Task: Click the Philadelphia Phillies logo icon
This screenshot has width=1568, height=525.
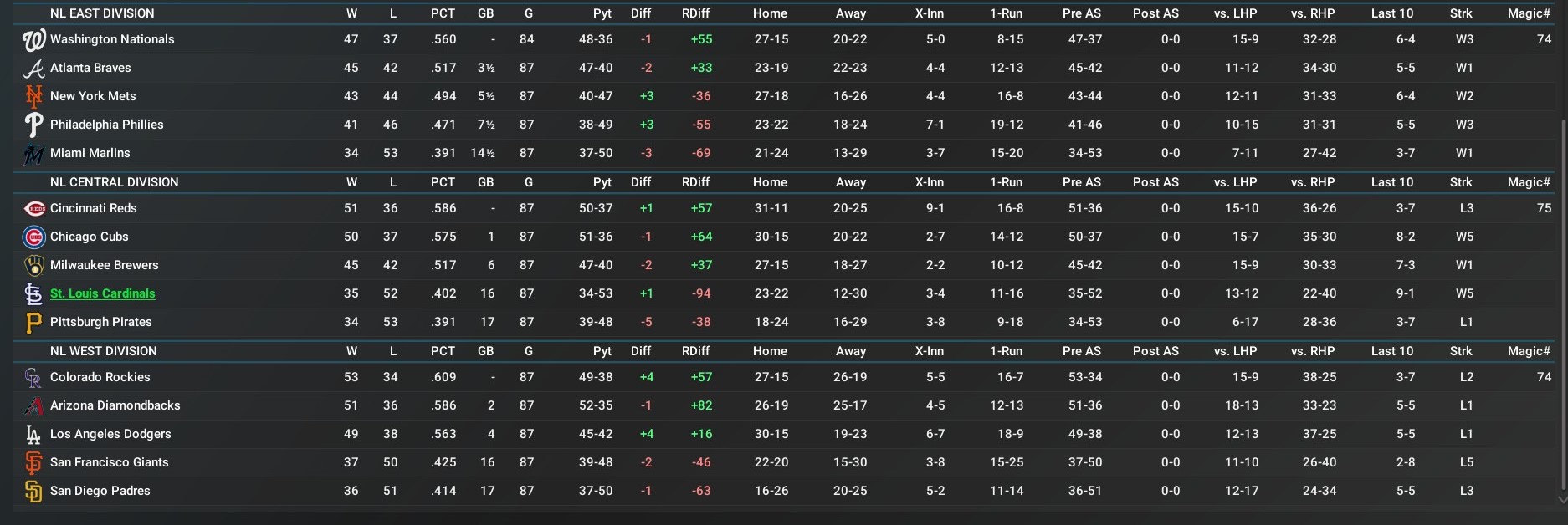Action: tap(33, 125)
